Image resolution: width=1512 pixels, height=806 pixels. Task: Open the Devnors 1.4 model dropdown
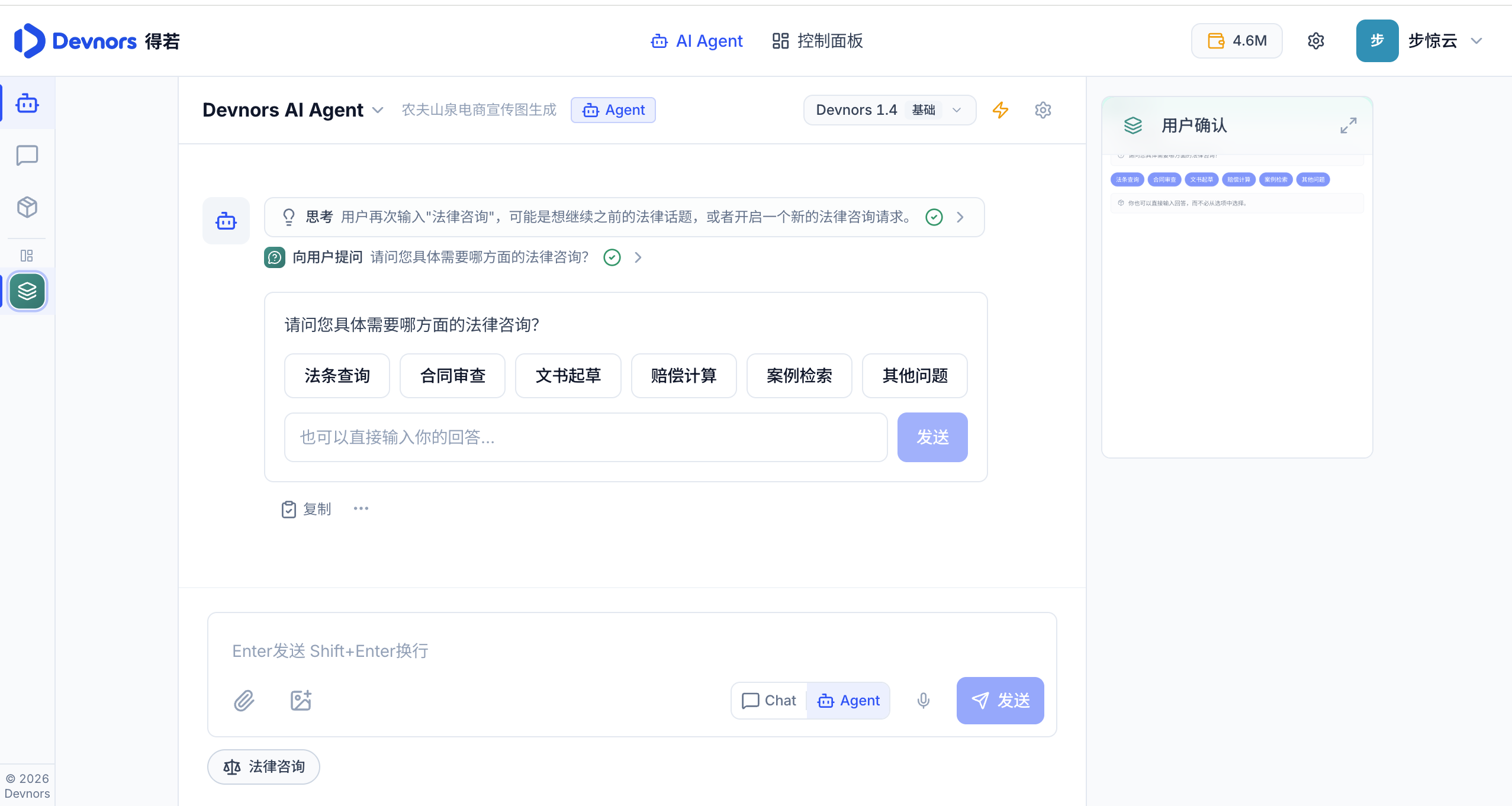(x=890, y=110)
